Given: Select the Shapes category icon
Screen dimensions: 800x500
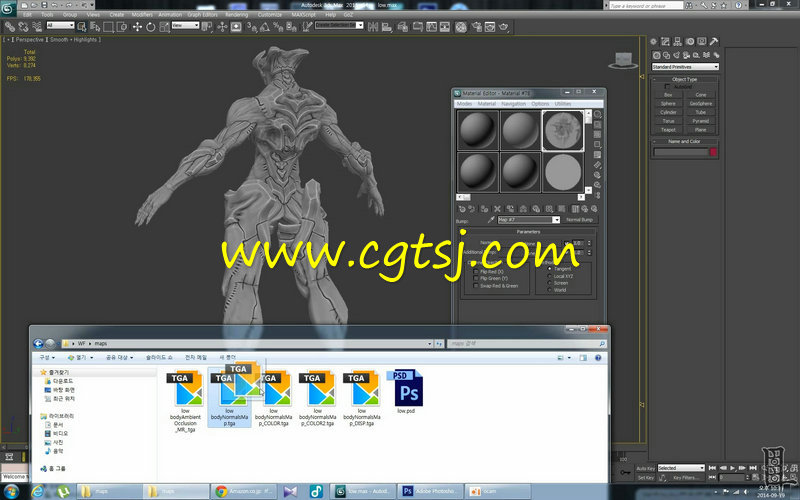Looking at the screenshot, I should pos(666,55).
